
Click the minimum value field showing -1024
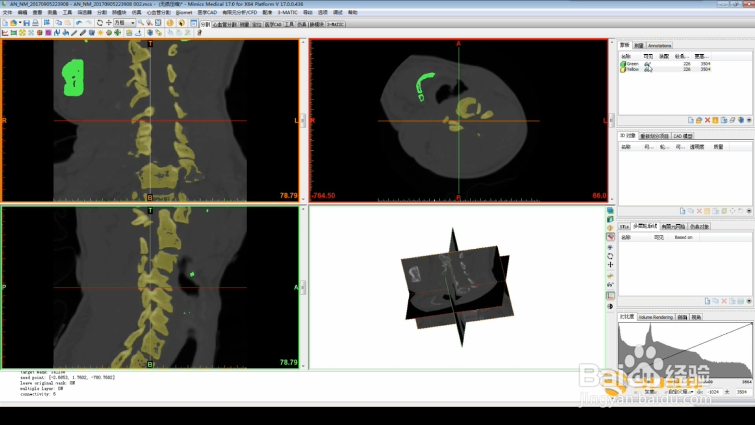point(714,392)
